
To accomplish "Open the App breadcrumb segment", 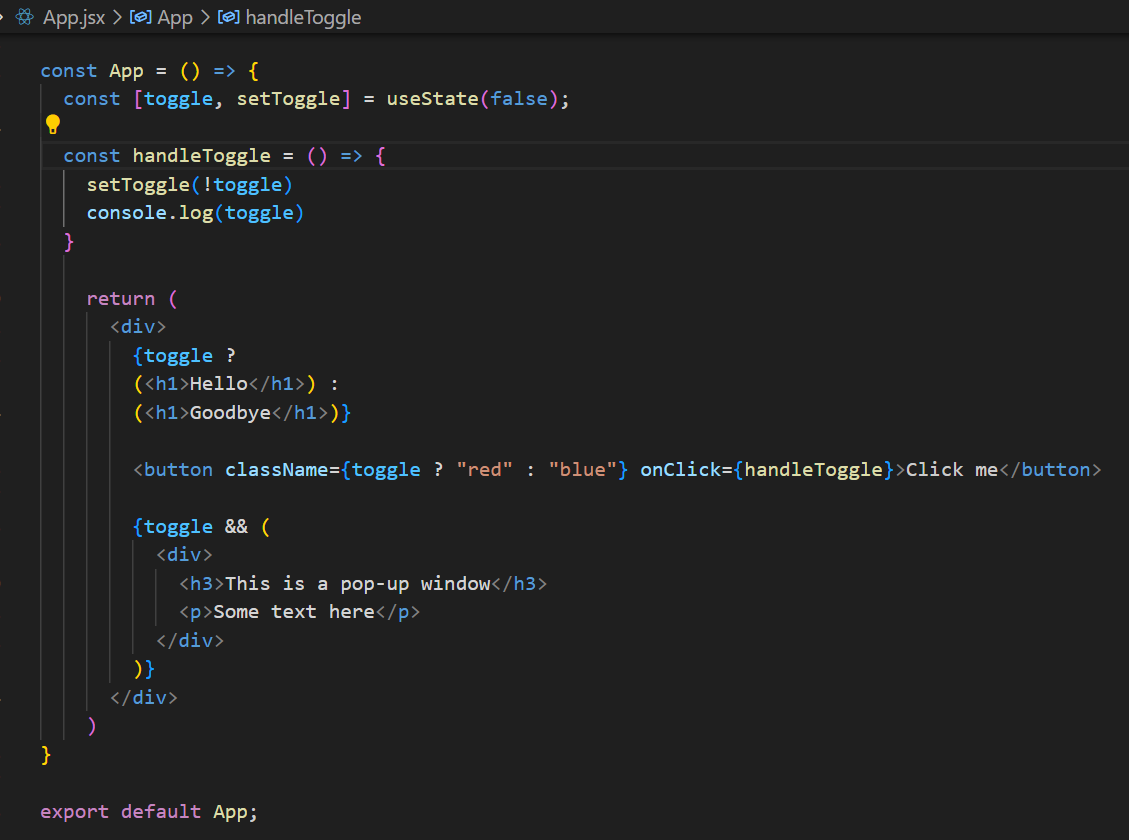I will click(x=175, y=17).
